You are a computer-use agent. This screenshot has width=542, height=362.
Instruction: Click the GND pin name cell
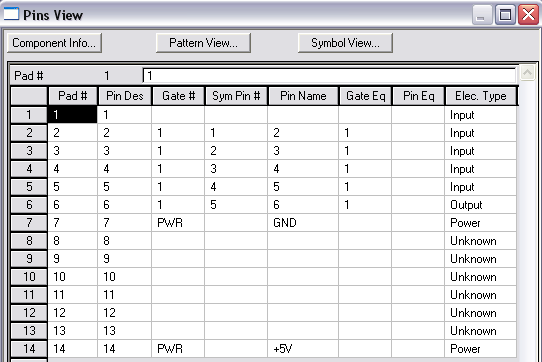point(303,223)
